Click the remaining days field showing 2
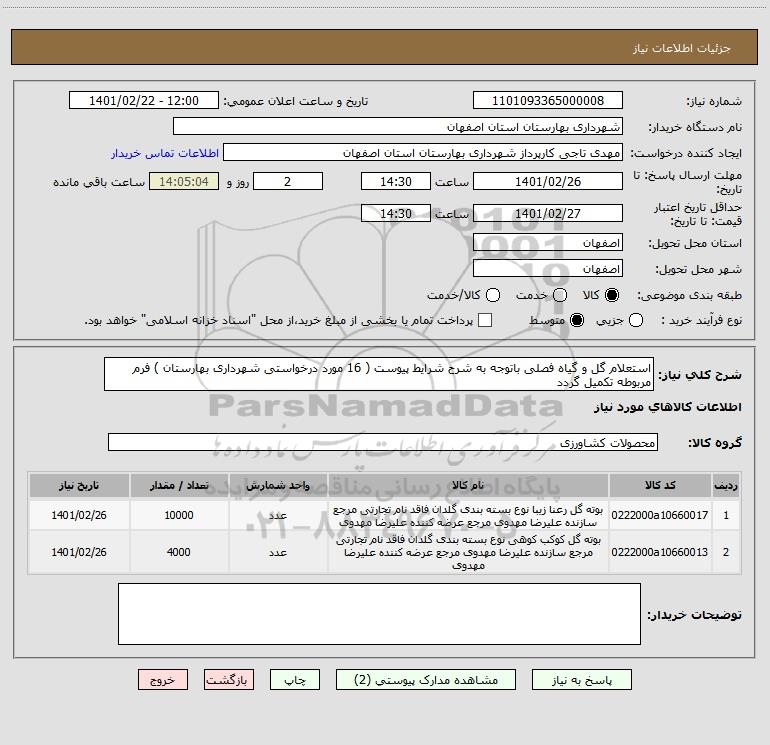Image resolution: width=770 pixels, height=745 pixels. click(288, 181)
